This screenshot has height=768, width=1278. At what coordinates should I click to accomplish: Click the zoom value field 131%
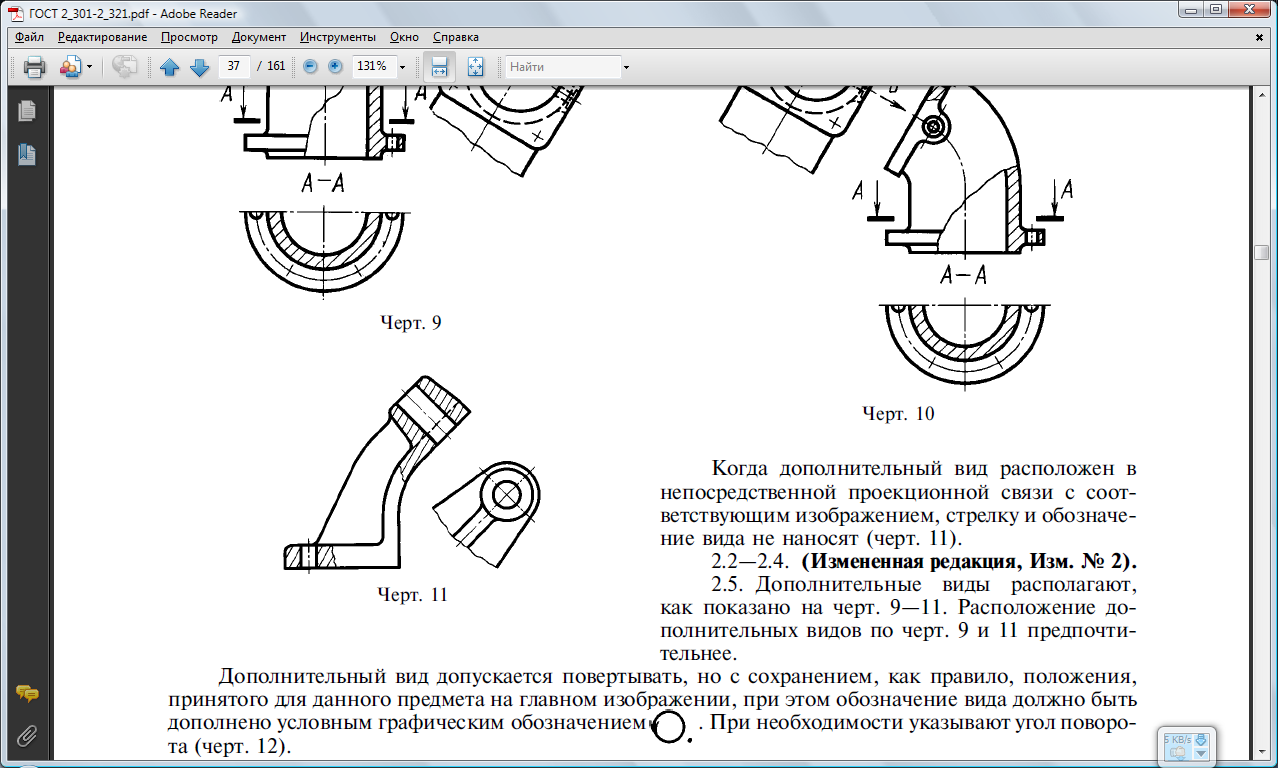373,67
